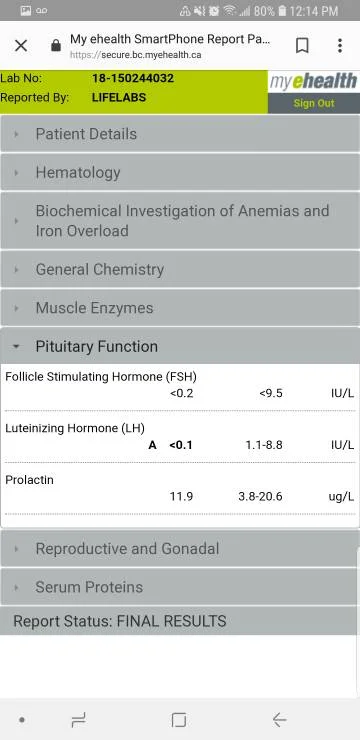Sign Out of myehealth
Image resolution: width=360 pixels, height=740 pixels.
[314, 103]
